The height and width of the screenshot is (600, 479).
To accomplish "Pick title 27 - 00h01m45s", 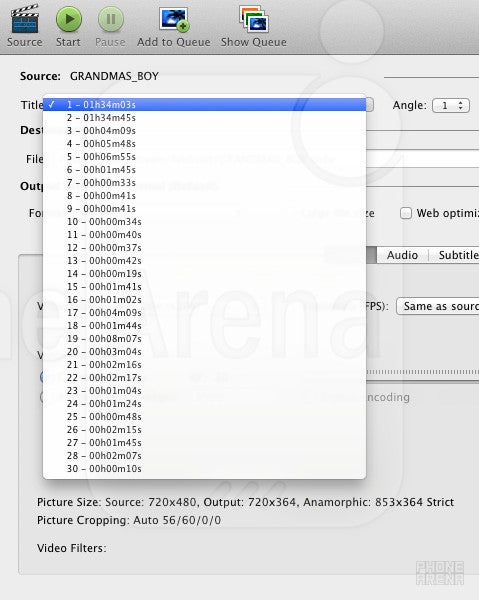I will pyautogui.click(x=205, y=443).
